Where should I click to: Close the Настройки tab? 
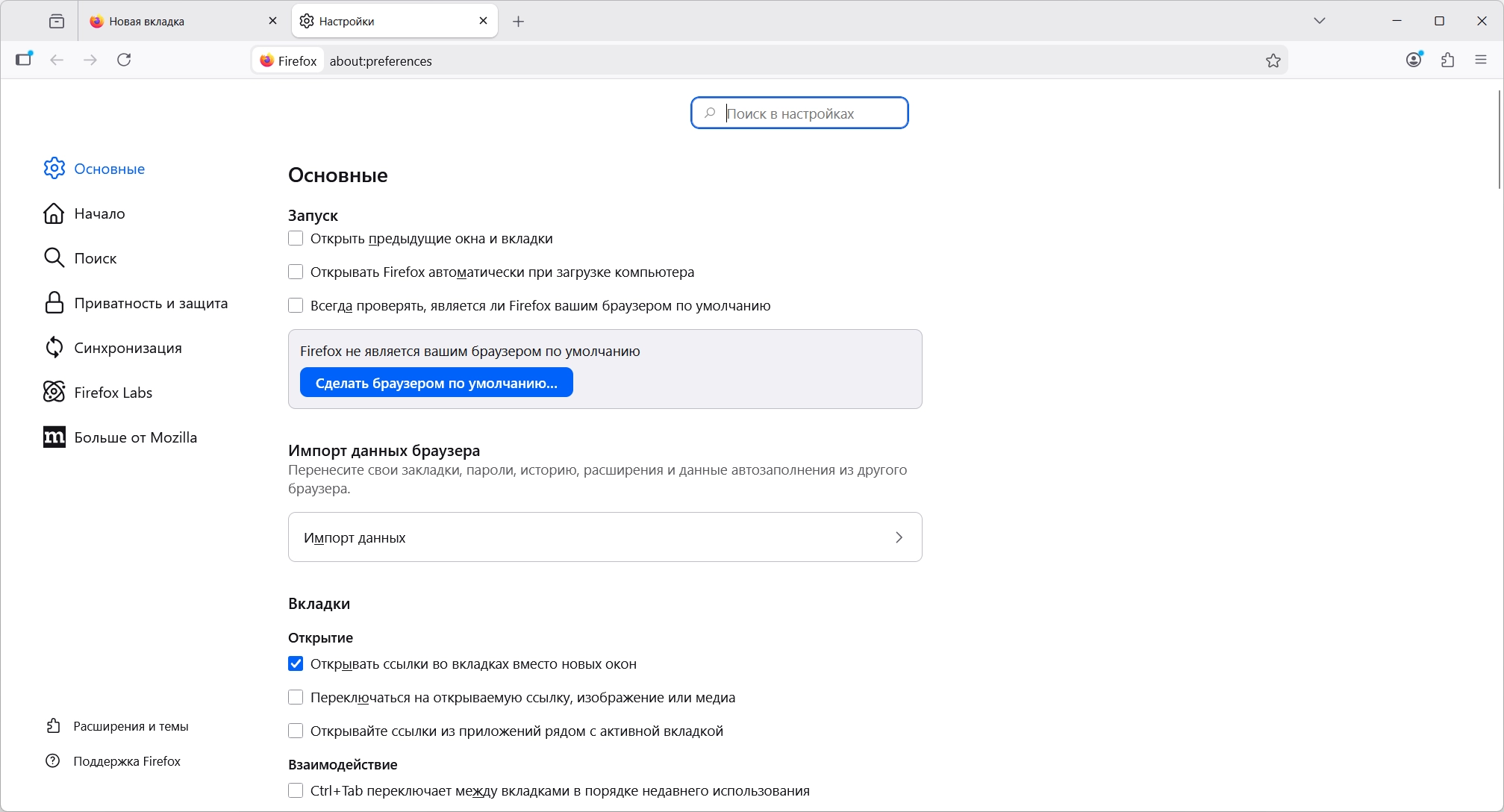pos(483,21)
